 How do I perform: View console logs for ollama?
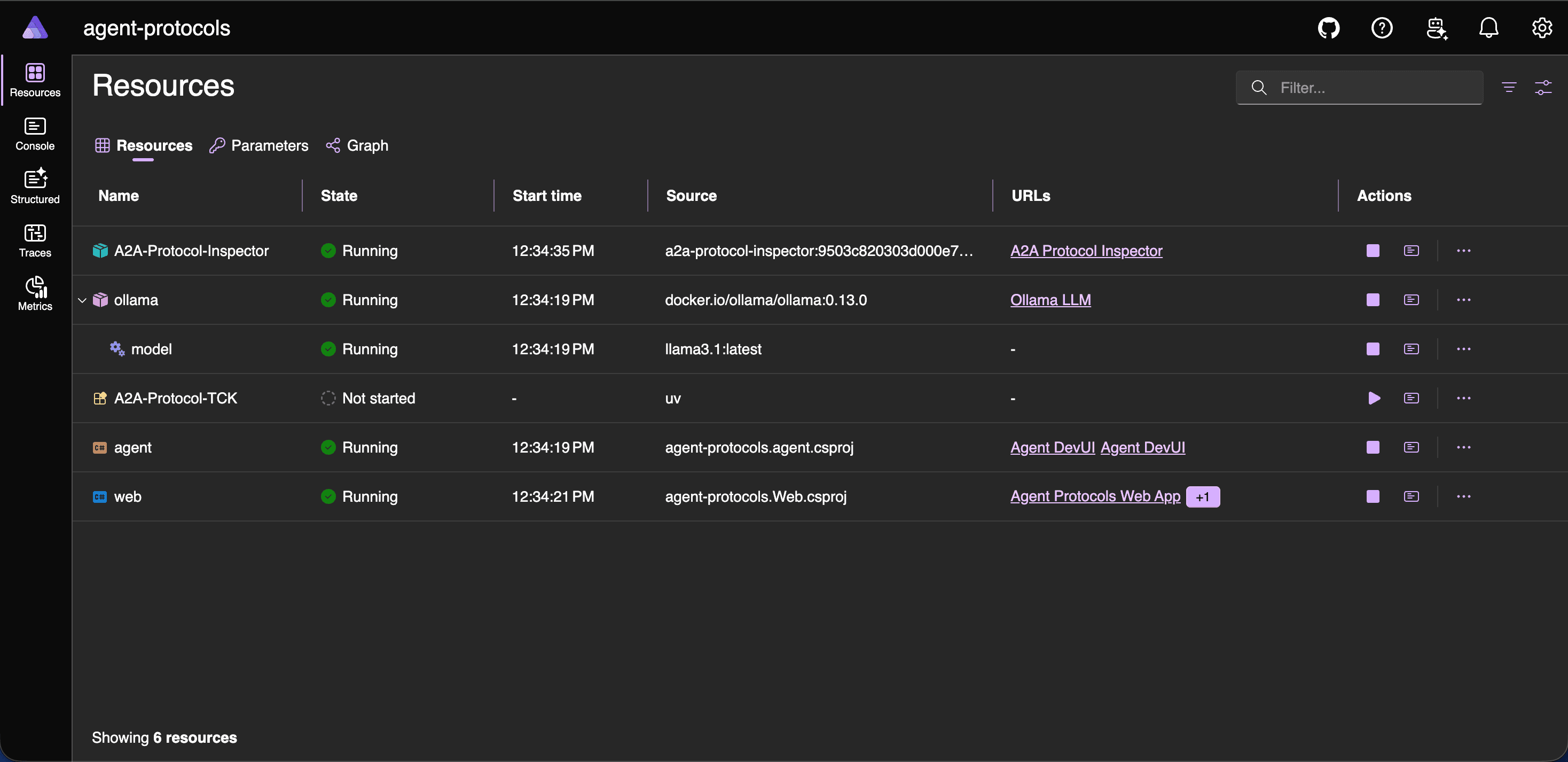pos(1412,300)
